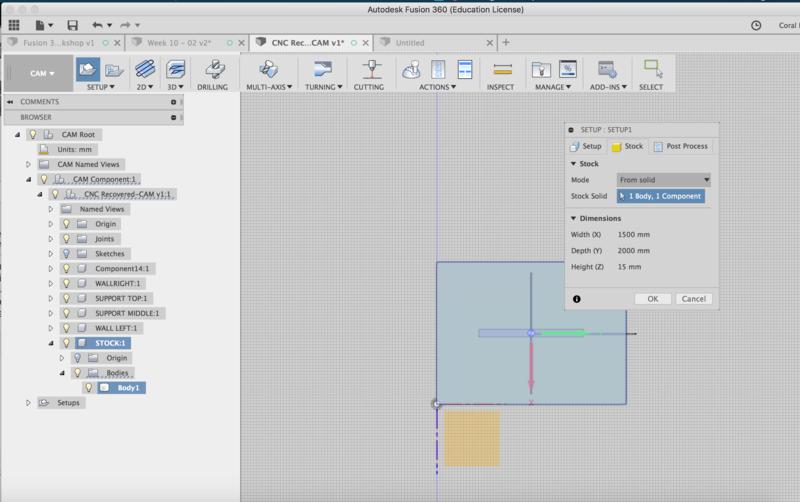Click the Simulate action icon
800x502 pixels.
point(411,69)
